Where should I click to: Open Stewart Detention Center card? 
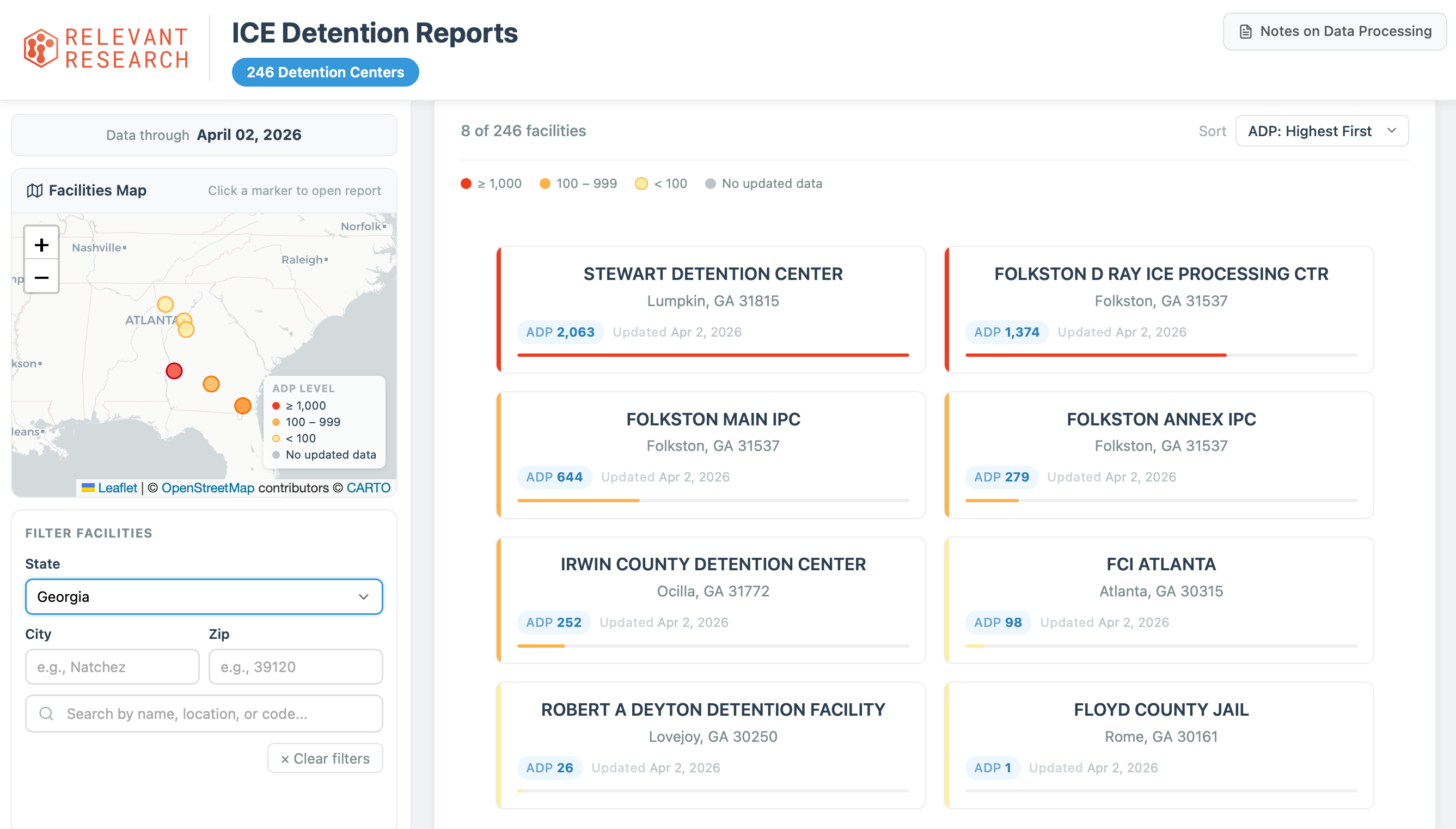[711, 310]
